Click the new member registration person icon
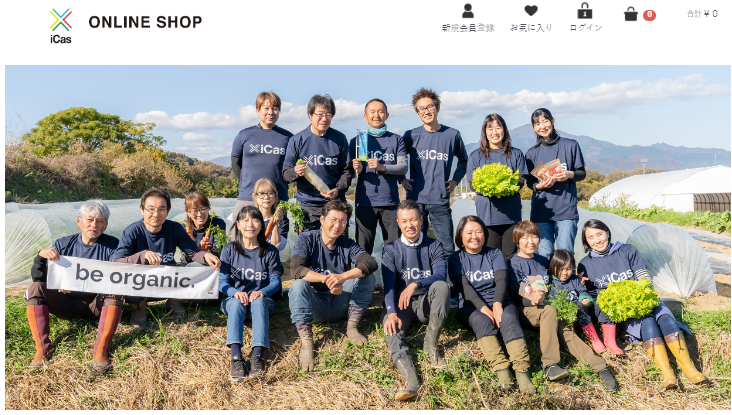Screen dimensions: 732x415 (468, 11)
